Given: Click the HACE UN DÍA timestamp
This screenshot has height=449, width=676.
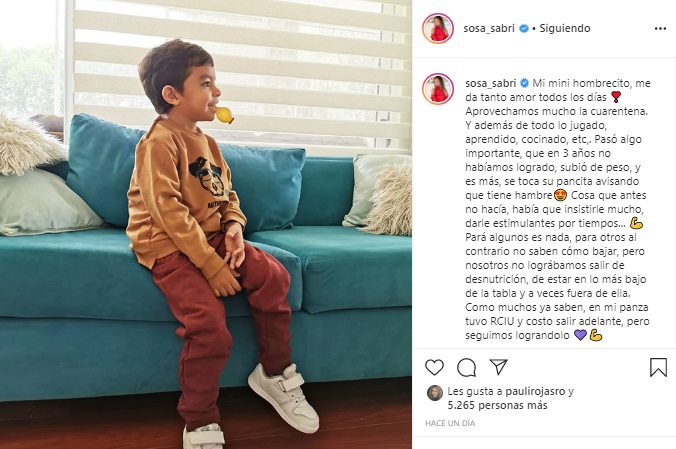Looking at the screenshot, I should point(450,423).
